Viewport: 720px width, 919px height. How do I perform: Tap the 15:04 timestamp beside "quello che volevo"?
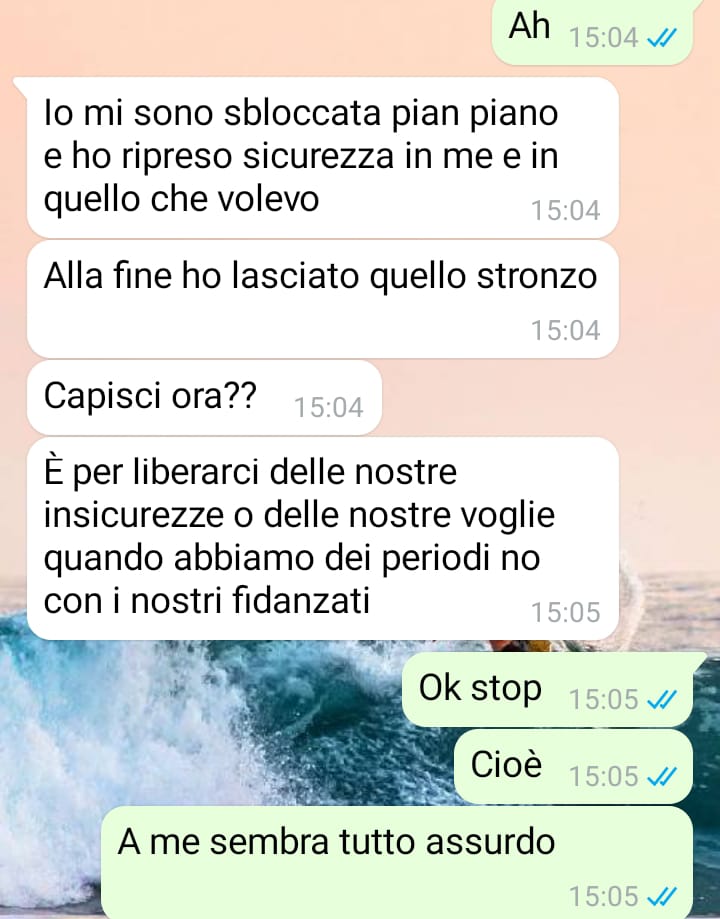566,210
